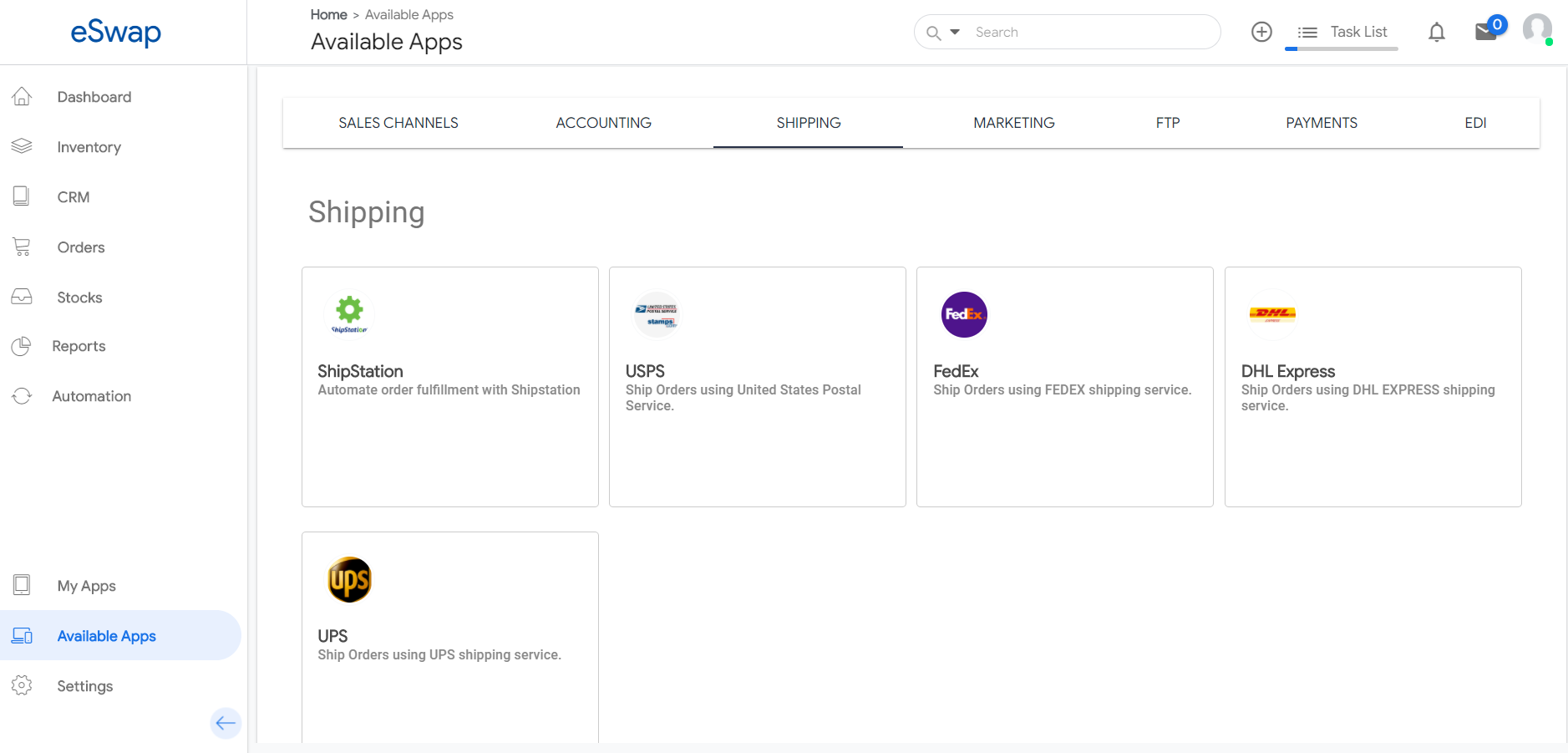This screenshot has width=1568, height=753.
Task: Open the UPS app title
Action: coord(332,636)
